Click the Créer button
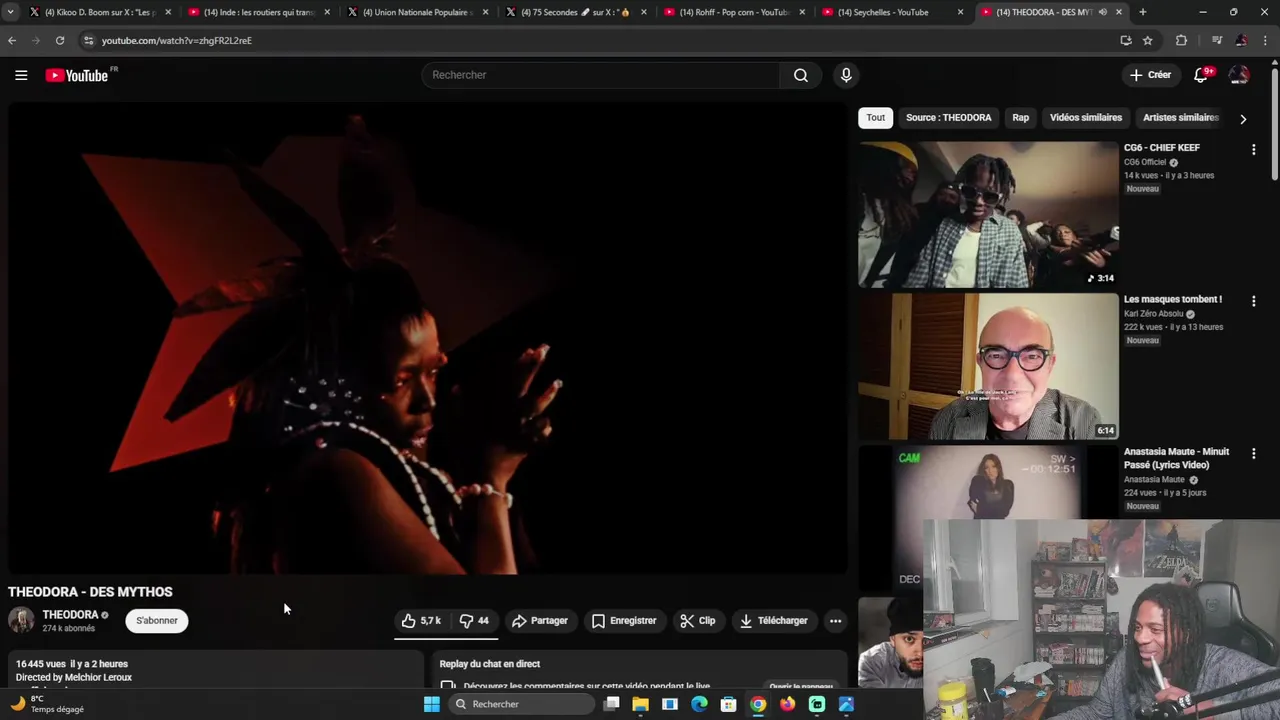The width and height of the screenshot is (1280, 720). pos(1150,75)
